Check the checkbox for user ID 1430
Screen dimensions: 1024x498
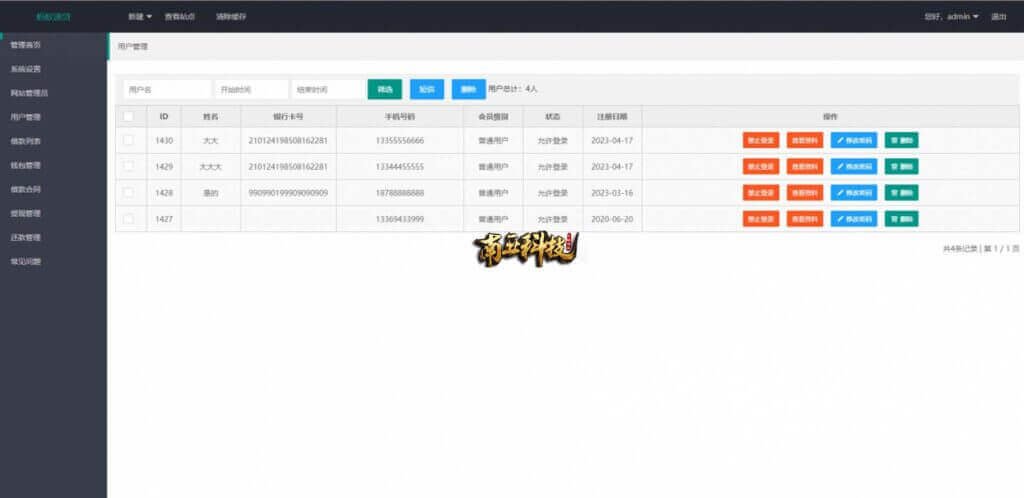[x=128, y=141]
